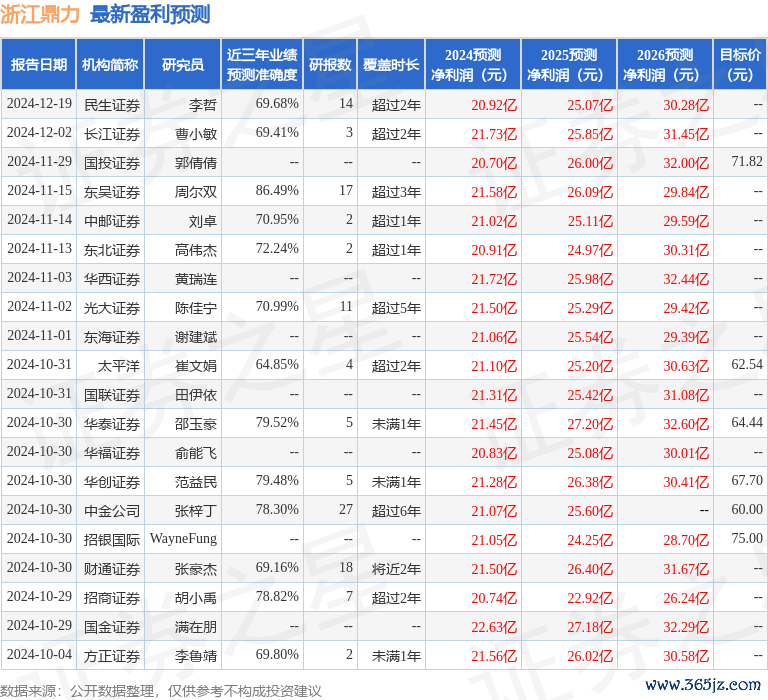Select the 中金公司 institution cell
The width and height of the screenshot is (768, 700).
(112, 511)
